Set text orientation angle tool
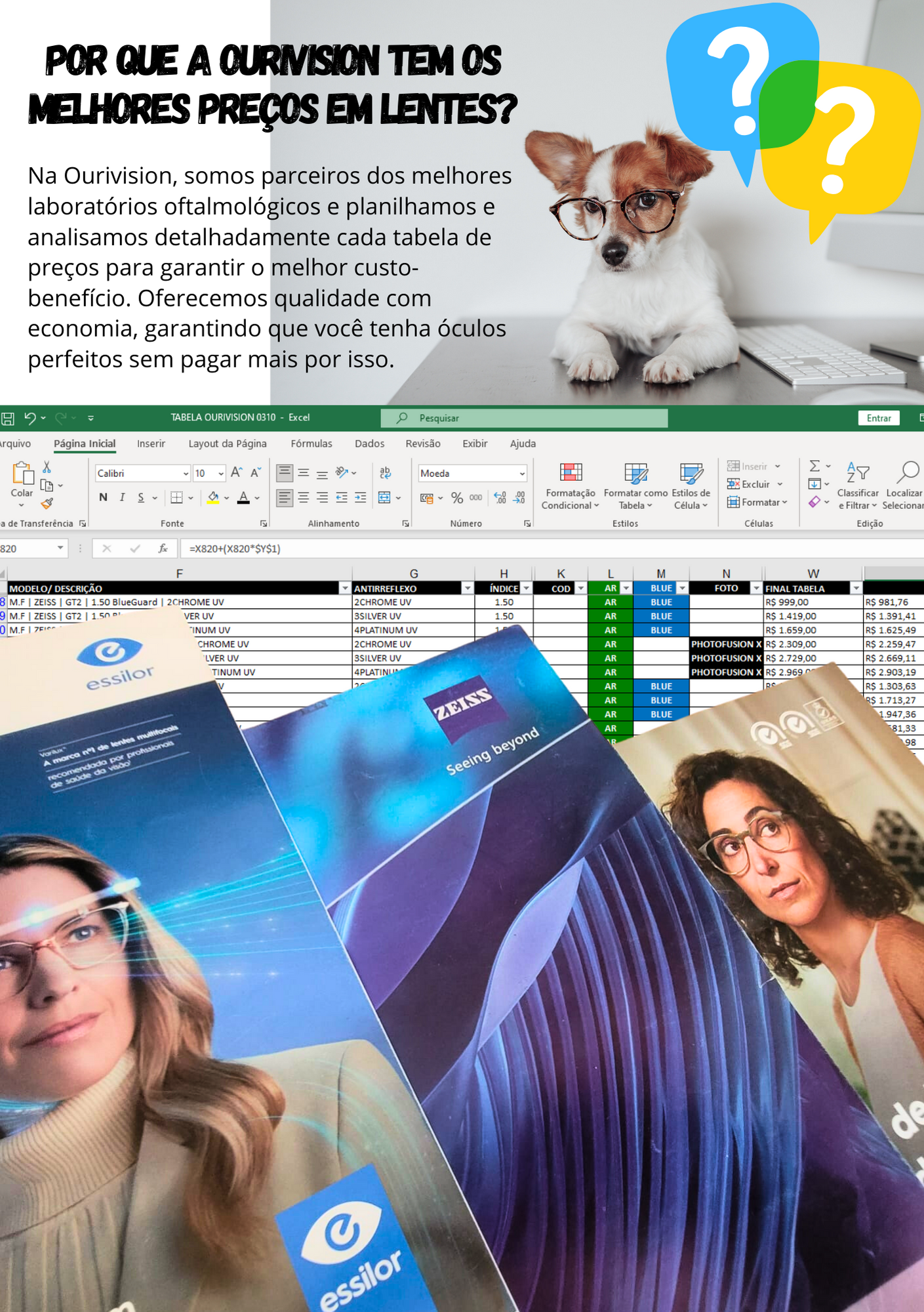 pos(342,472)
